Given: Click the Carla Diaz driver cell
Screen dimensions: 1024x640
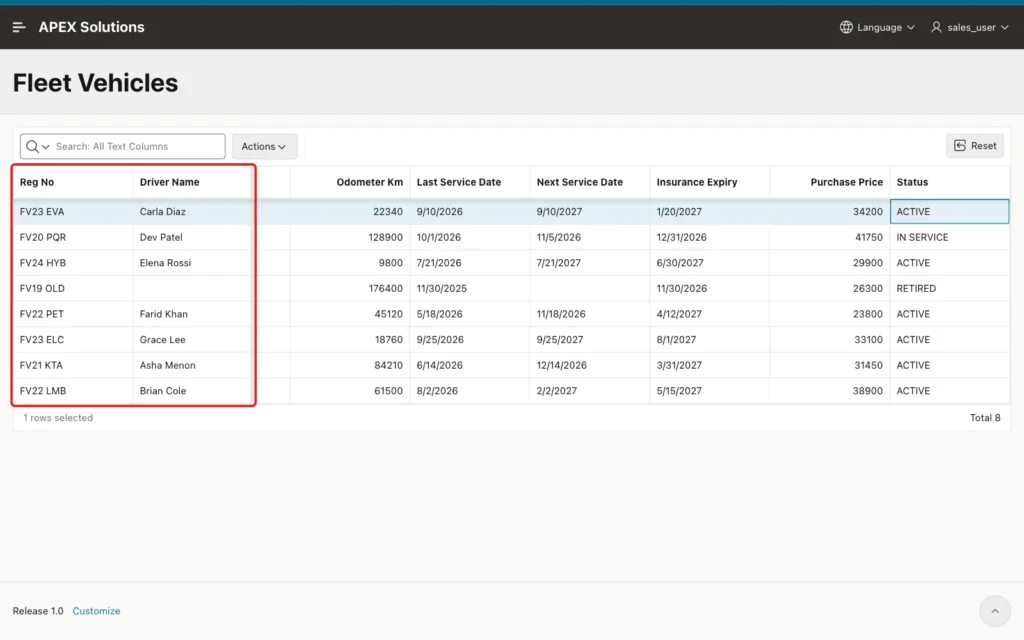Looking at the screenshot, I should click(192, 212).
